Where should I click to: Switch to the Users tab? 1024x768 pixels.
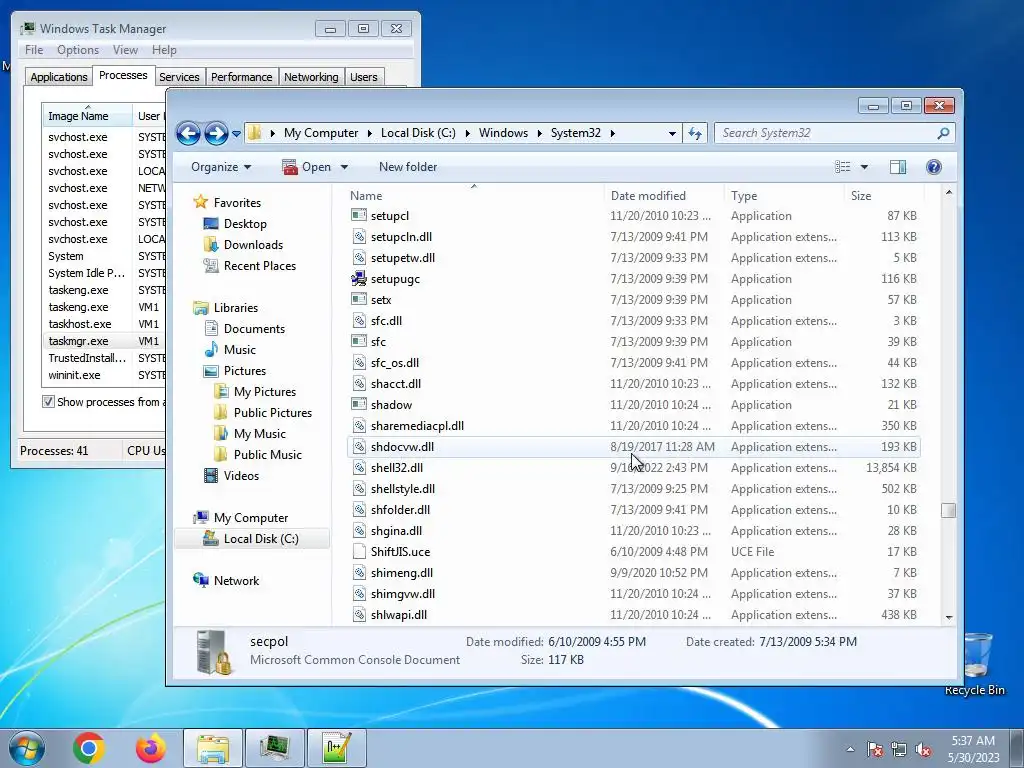364,77
